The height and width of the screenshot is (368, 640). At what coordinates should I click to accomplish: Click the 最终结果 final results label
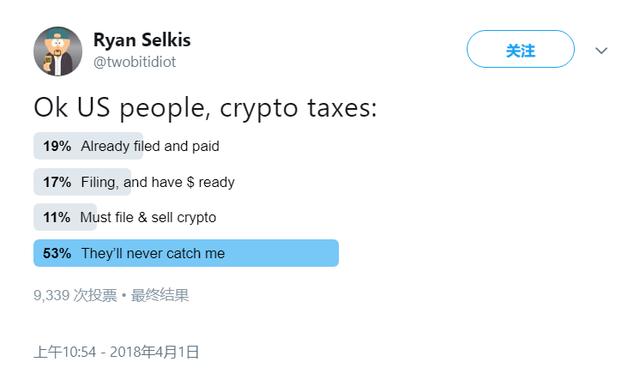(x=160, y=295)
